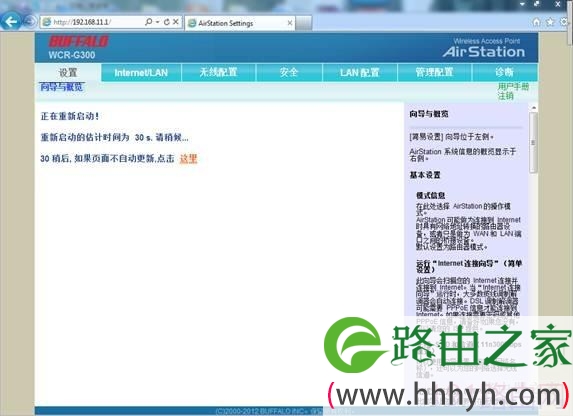This screenshot has height=416, width=573.
Task: Click the help panel scrollbar thumb
Action: (x=533, y=142)
